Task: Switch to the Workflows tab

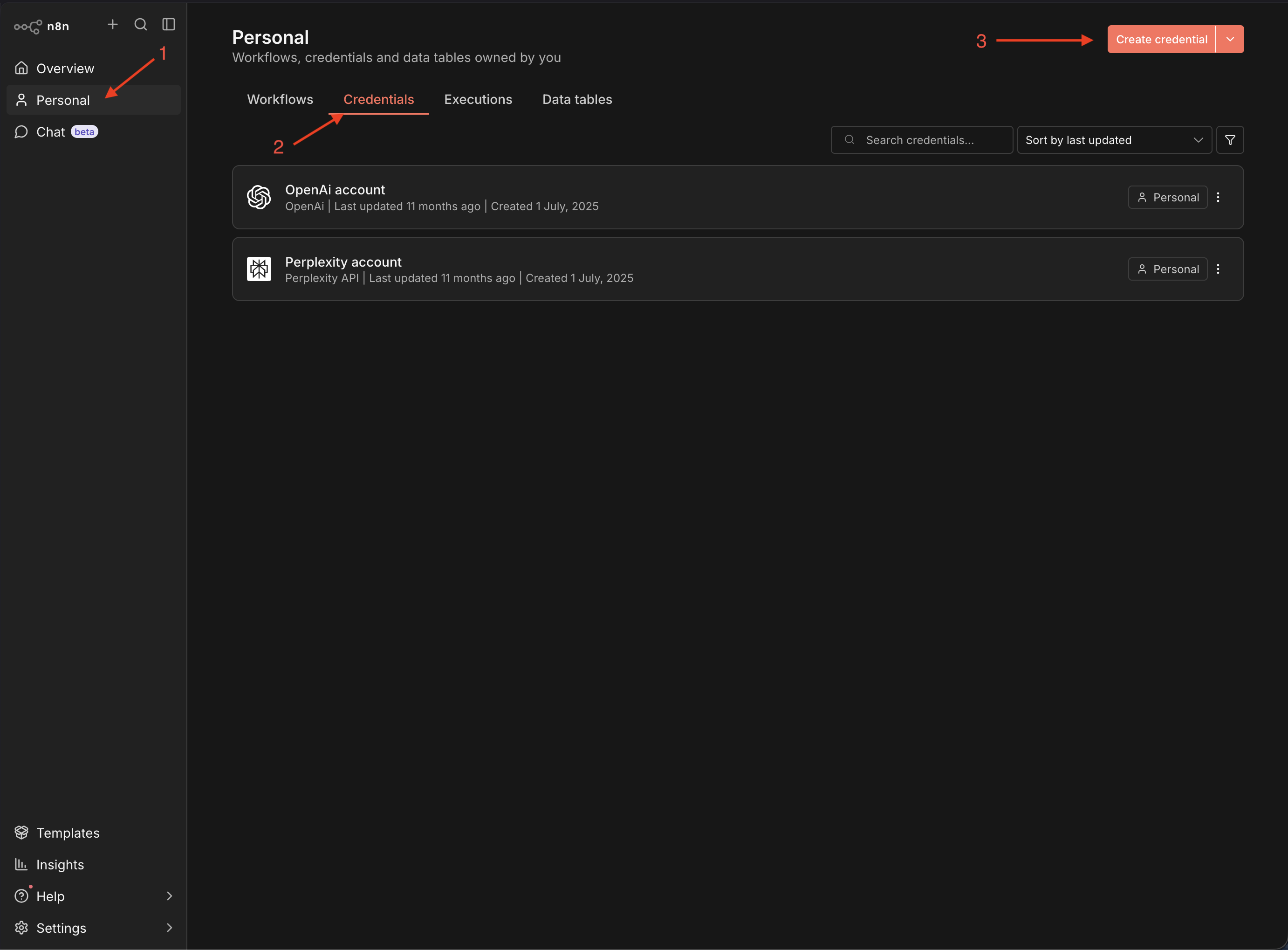Action: click(280, 99)
